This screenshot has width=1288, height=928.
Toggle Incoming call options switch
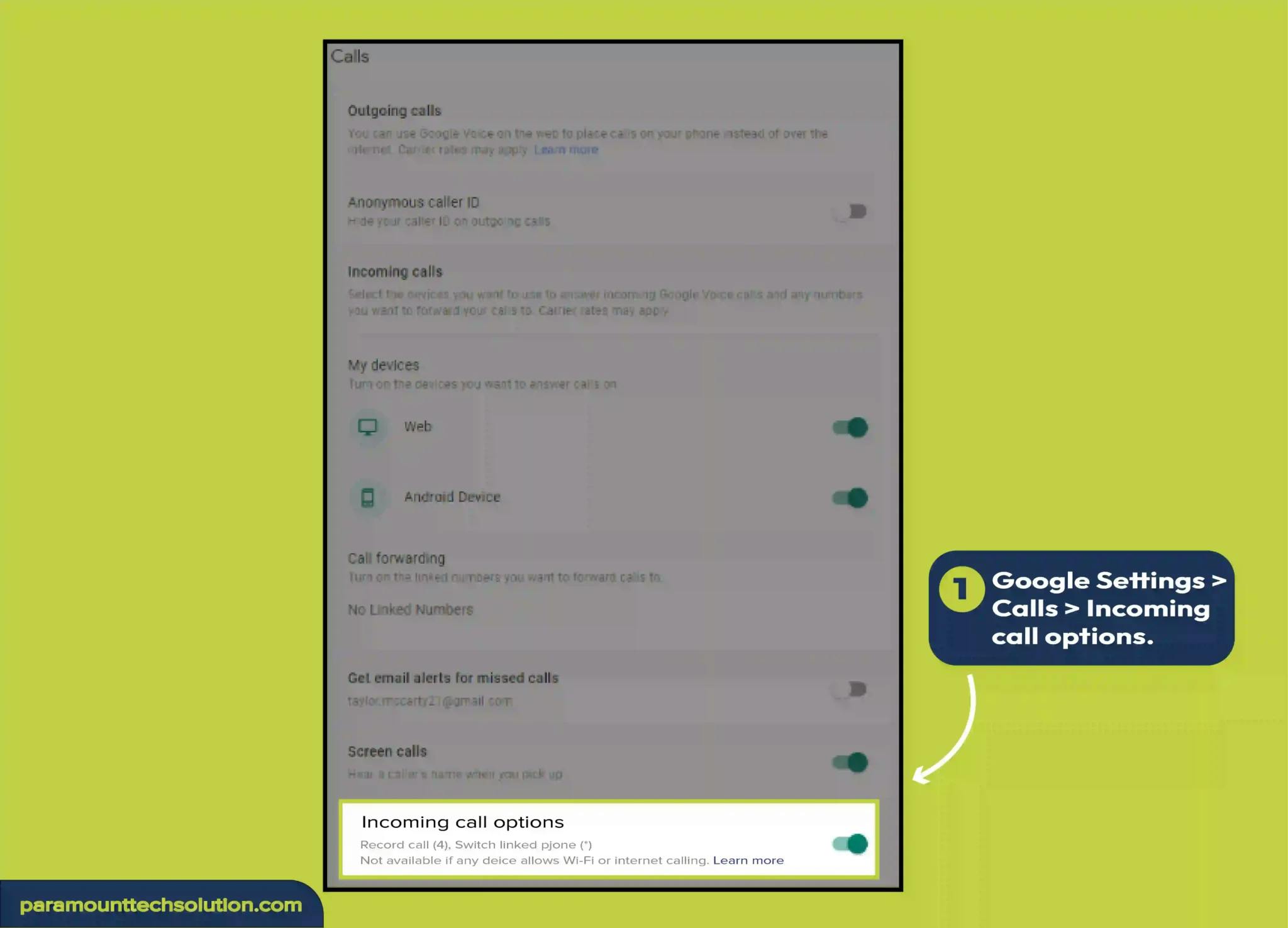click(x=850, y=844)
